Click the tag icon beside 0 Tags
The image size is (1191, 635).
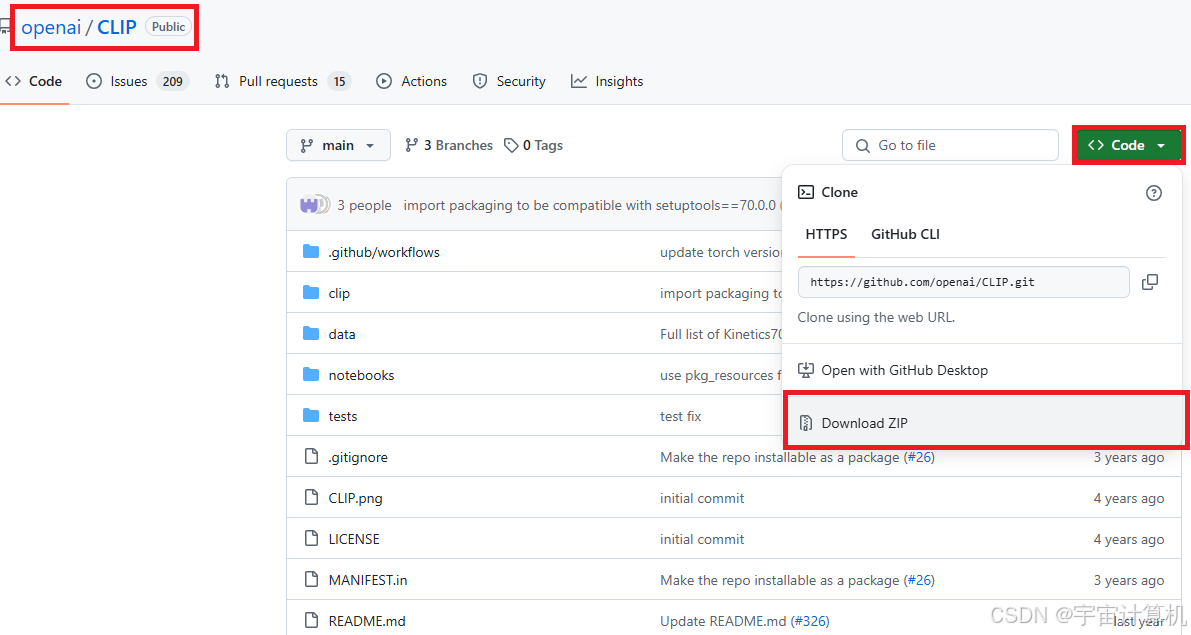click(x=511, y=145)
